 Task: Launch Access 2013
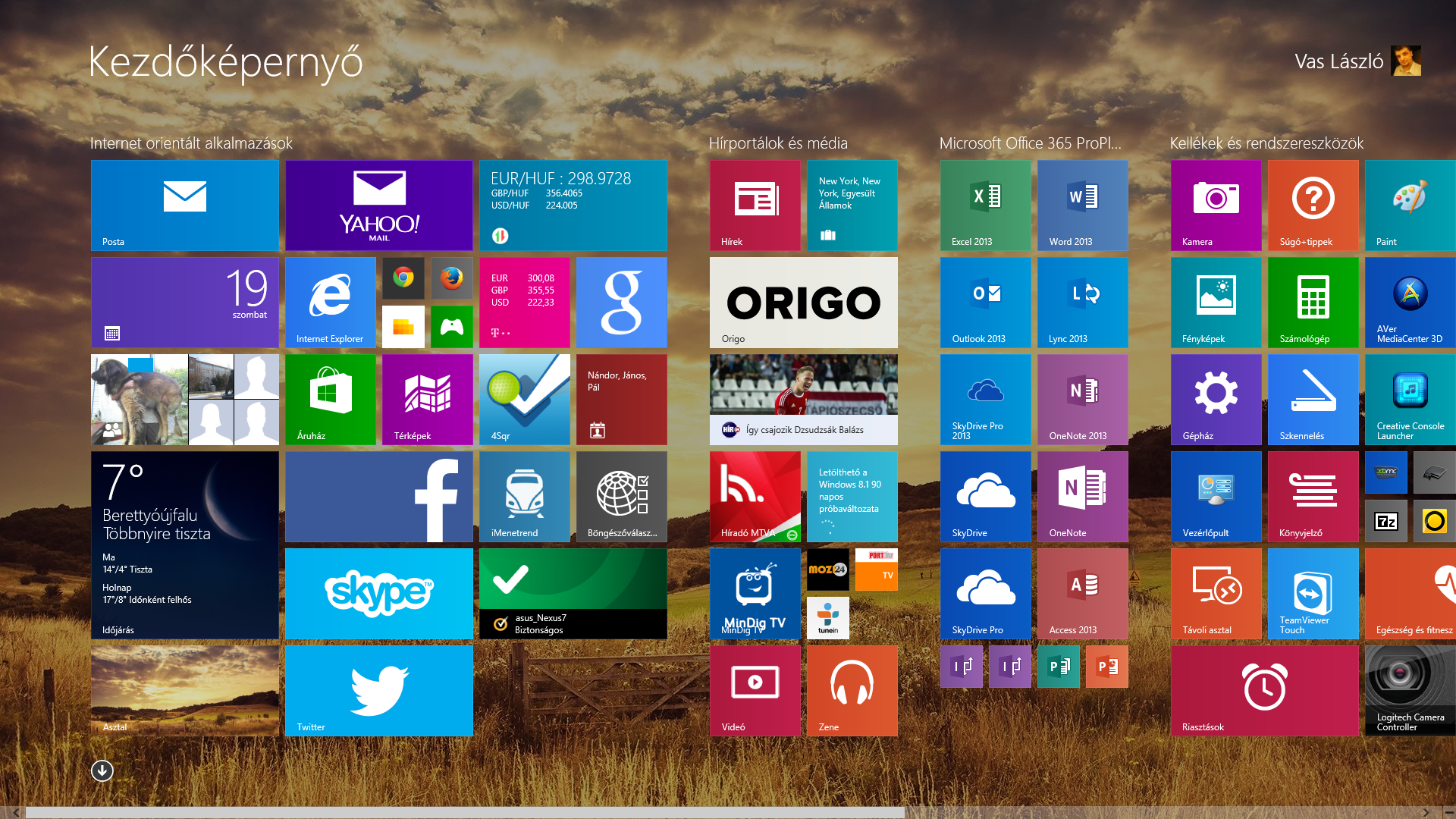(1082, 594)
